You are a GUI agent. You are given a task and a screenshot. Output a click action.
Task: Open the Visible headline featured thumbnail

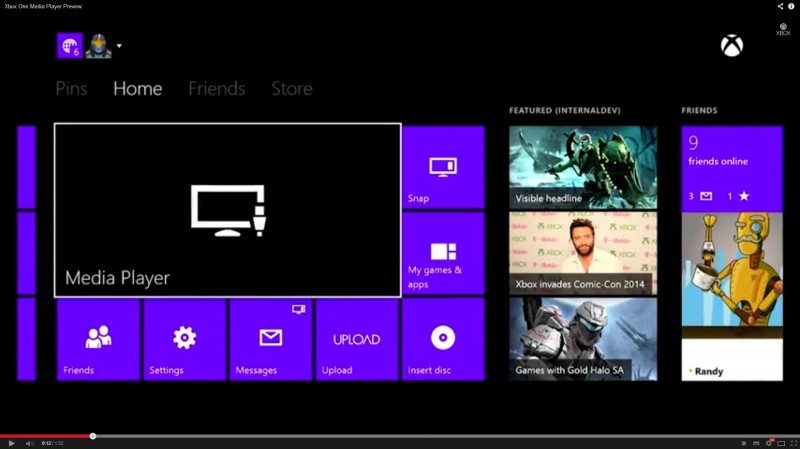pos(583,167)
